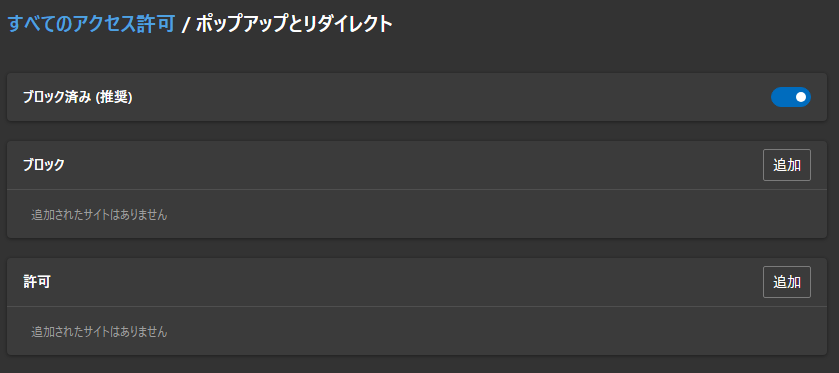Go back to all permissions page
Viewport: 839px width, 373px height.
coord(91,24)
